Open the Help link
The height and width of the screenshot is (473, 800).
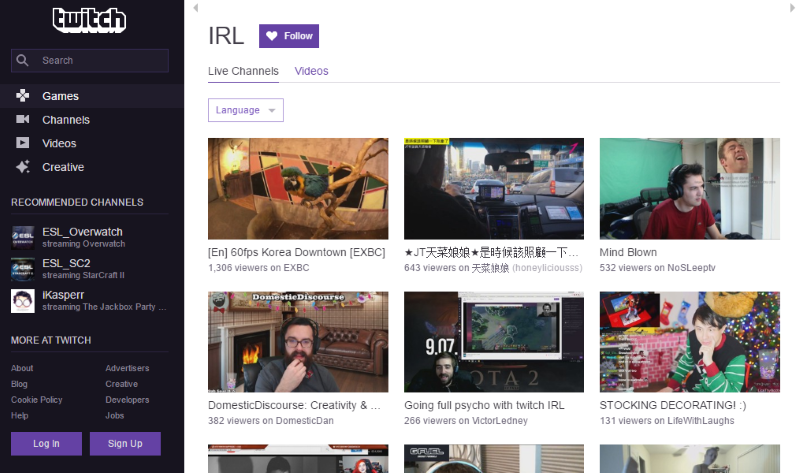[x=20, y=415]
